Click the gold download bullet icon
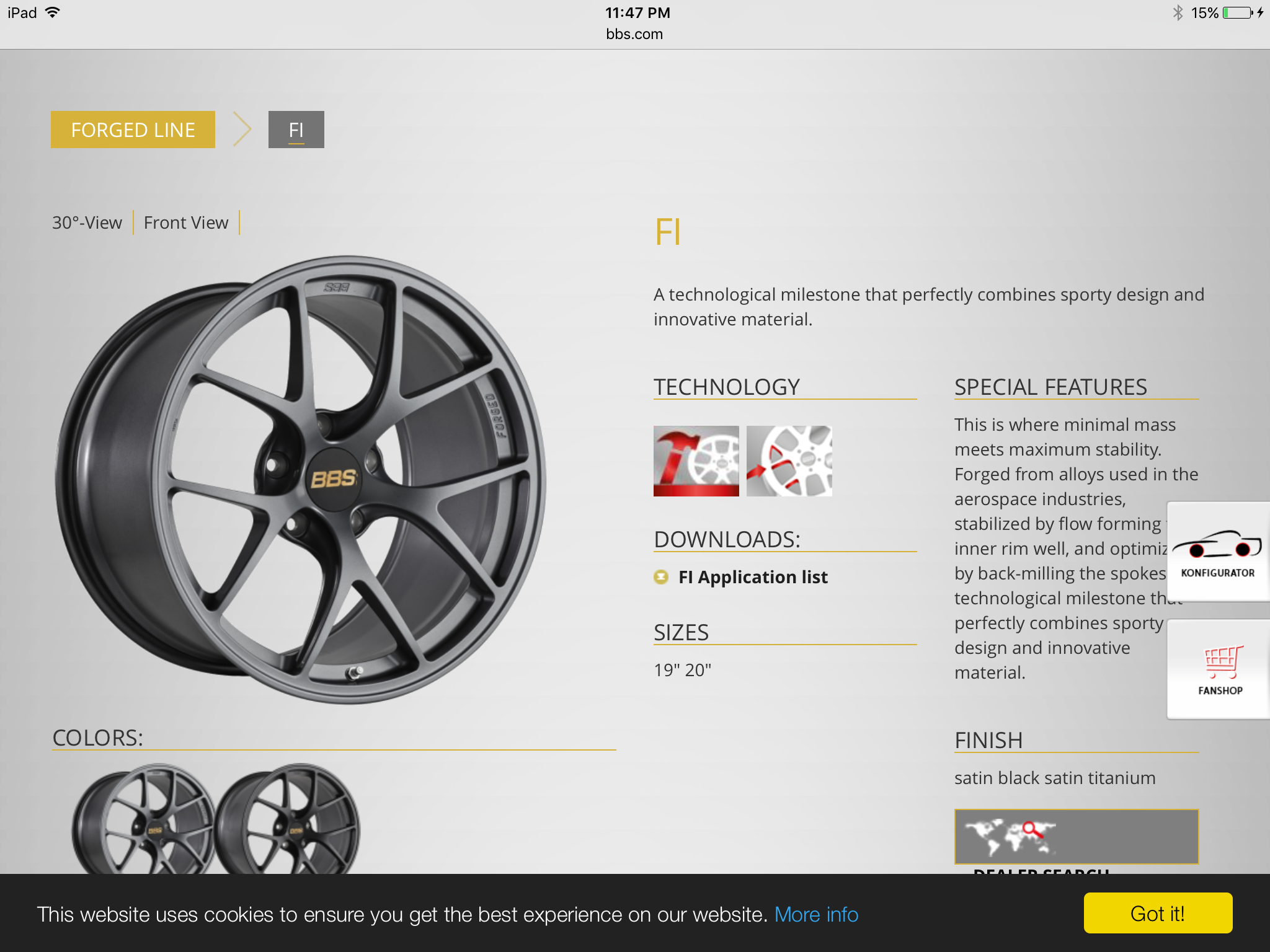The image size is (1270, 952). pos(661,577)
